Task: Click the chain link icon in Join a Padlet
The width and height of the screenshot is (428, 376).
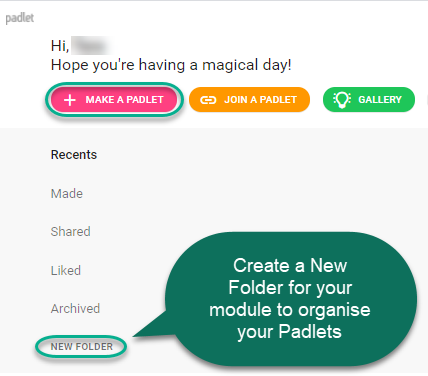Action: [208, 100]
